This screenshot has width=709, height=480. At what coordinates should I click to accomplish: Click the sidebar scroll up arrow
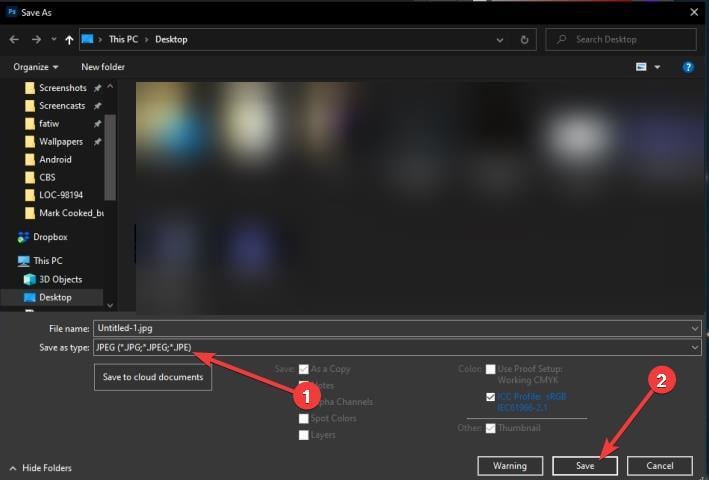point(110,86)
